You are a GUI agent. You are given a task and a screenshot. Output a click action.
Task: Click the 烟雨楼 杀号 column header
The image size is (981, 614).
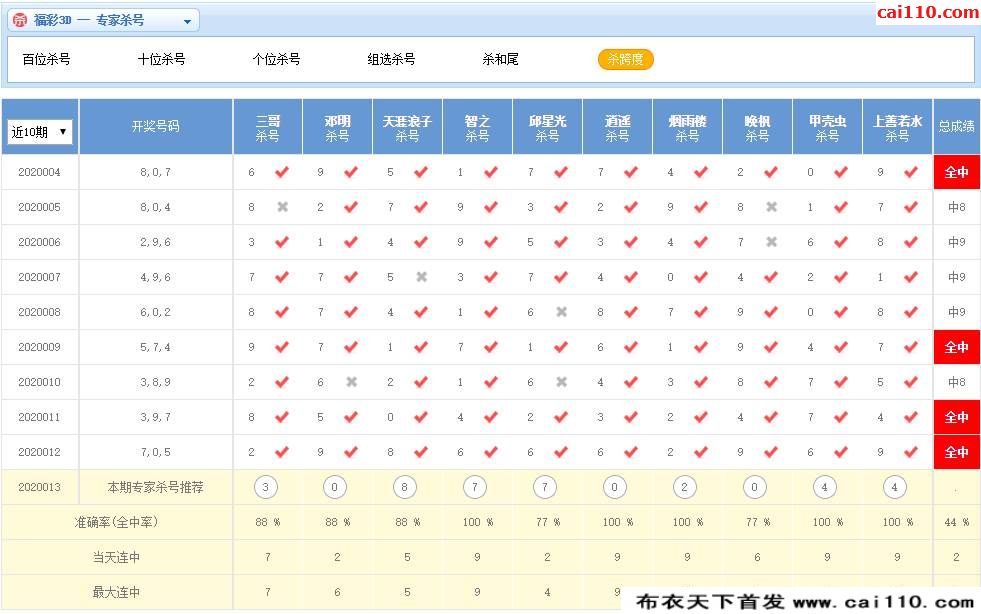(688, 126)
